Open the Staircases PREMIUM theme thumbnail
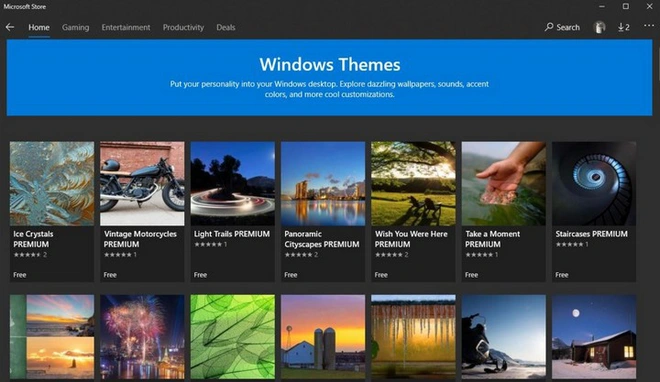Screen dimensions: 660x382 coord(594,183)
